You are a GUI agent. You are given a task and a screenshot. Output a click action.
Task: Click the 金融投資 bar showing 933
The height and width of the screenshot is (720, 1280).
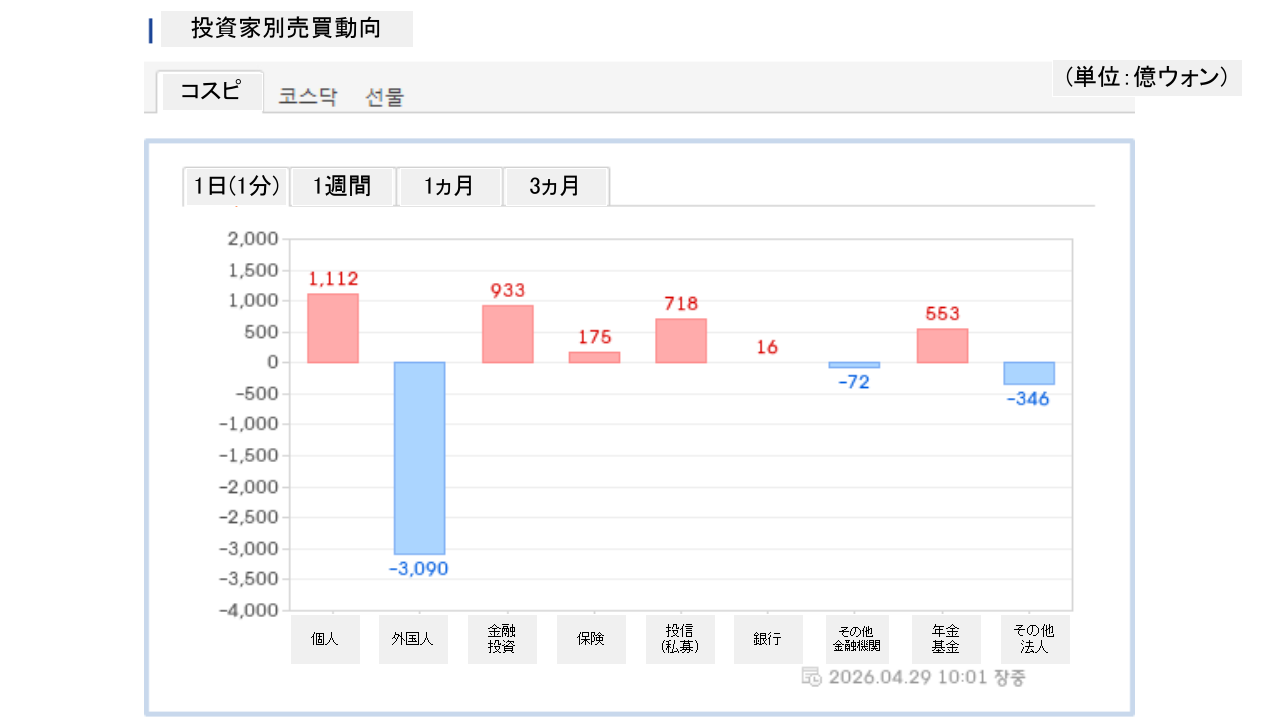[507, 334]
